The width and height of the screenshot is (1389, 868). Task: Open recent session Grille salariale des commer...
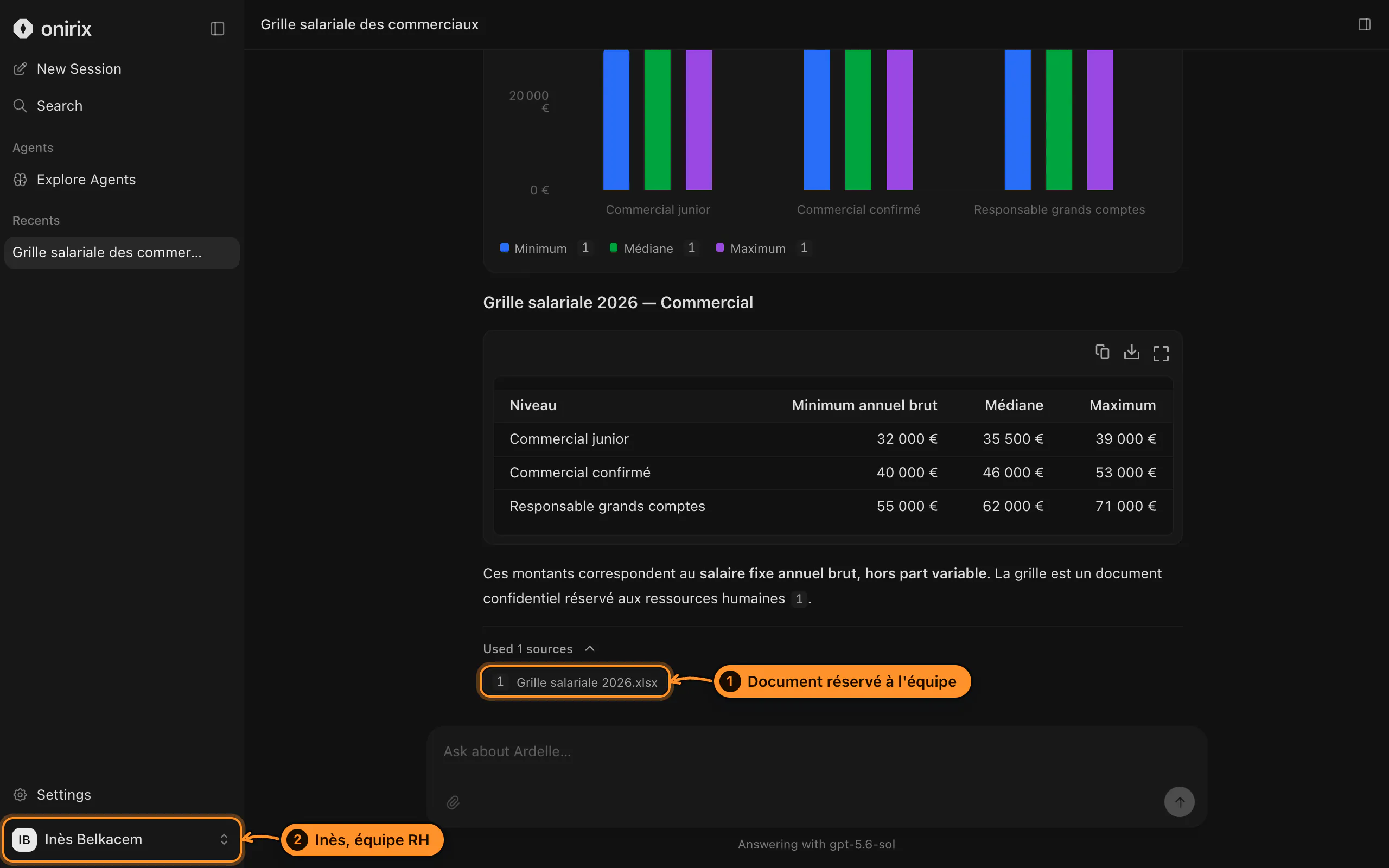pyautogui.click(x=122, y=253)
